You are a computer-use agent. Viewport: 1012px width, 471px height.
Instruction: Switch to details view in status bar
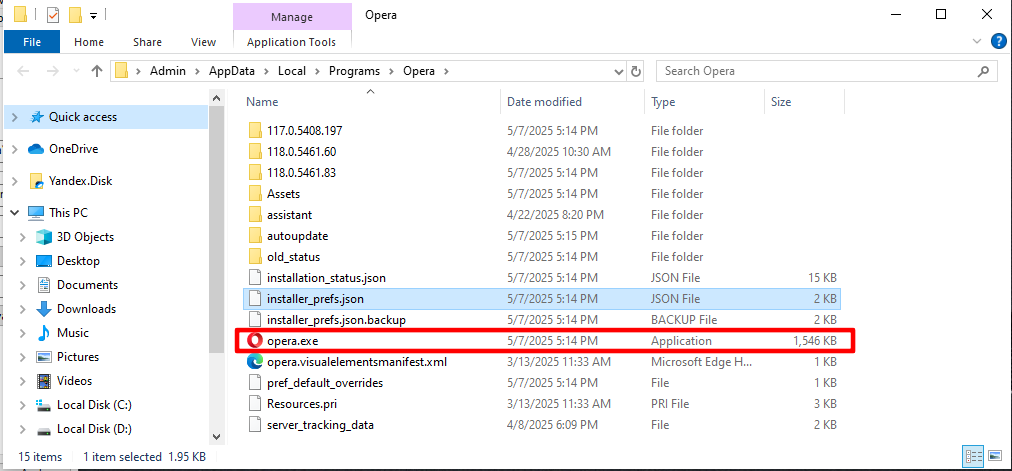point(973,456)
